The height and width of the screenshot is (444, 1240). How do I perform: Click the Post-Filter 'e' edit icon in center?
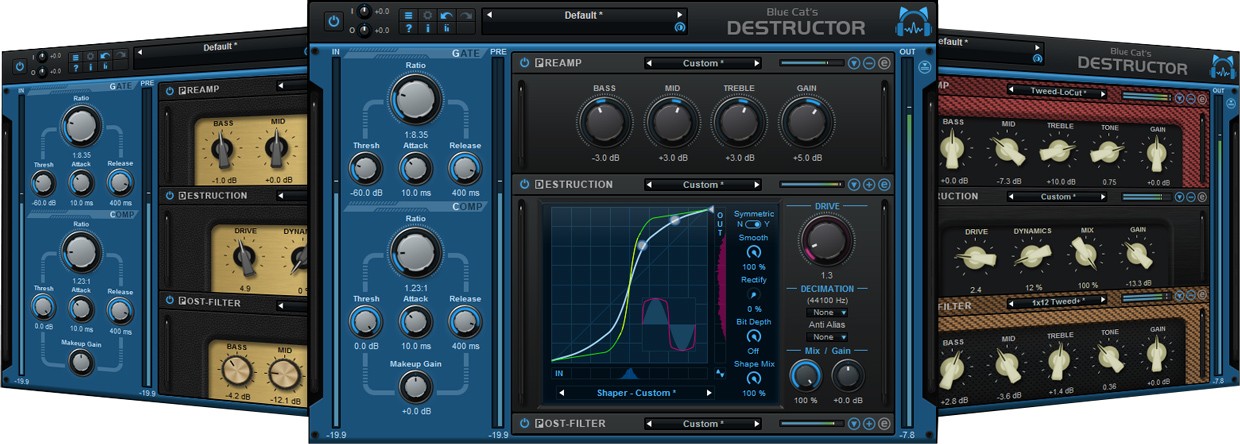[884, 424]
